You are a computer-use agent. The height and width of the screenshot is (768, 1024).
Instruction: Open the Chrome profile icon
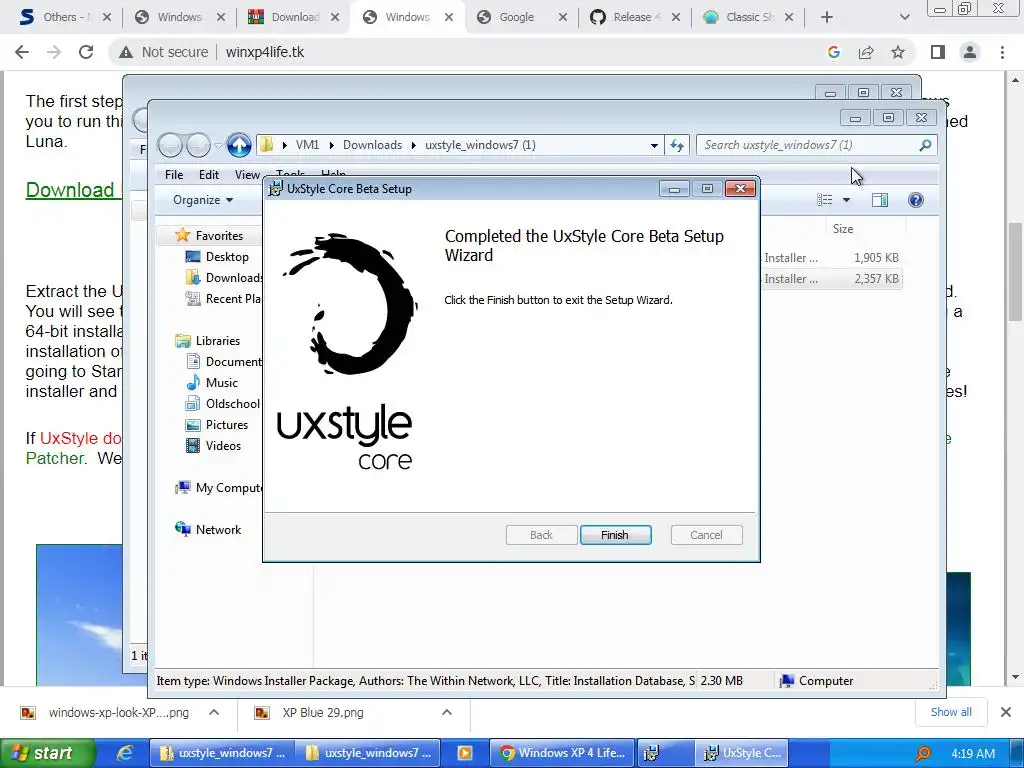pos(970,52)
